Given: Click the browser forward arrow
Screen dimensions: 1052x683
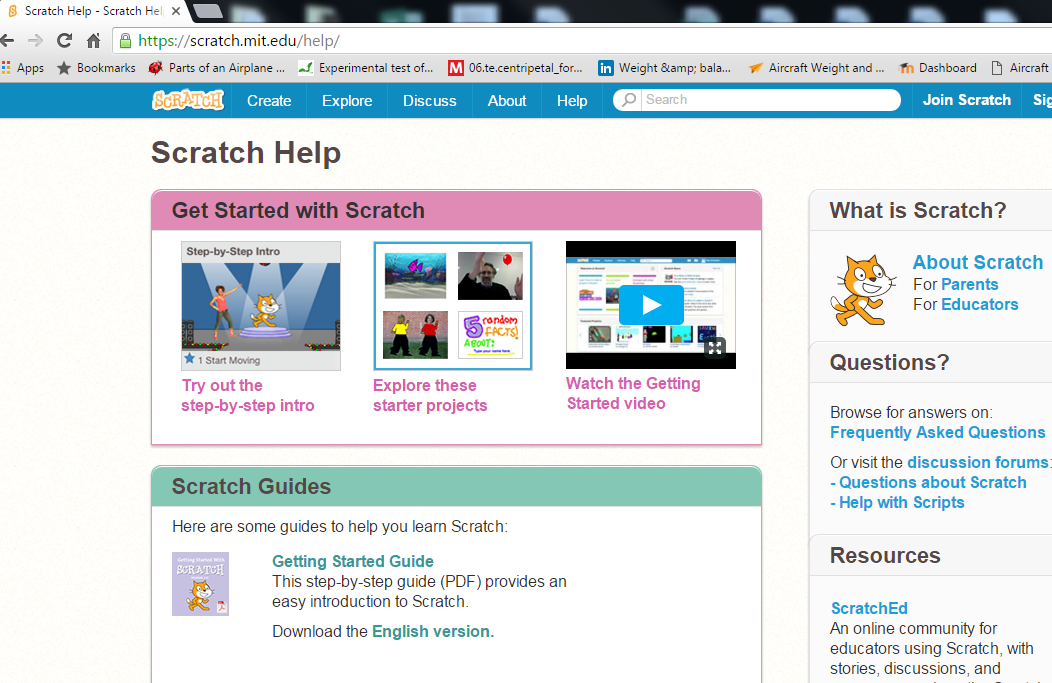Looking at the screenshot, I should click(x=36, y=41).
